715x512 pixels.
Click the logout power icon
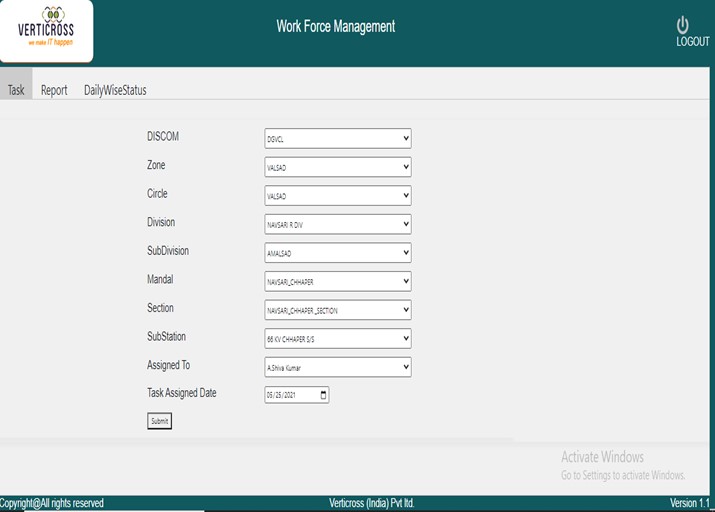683,24
